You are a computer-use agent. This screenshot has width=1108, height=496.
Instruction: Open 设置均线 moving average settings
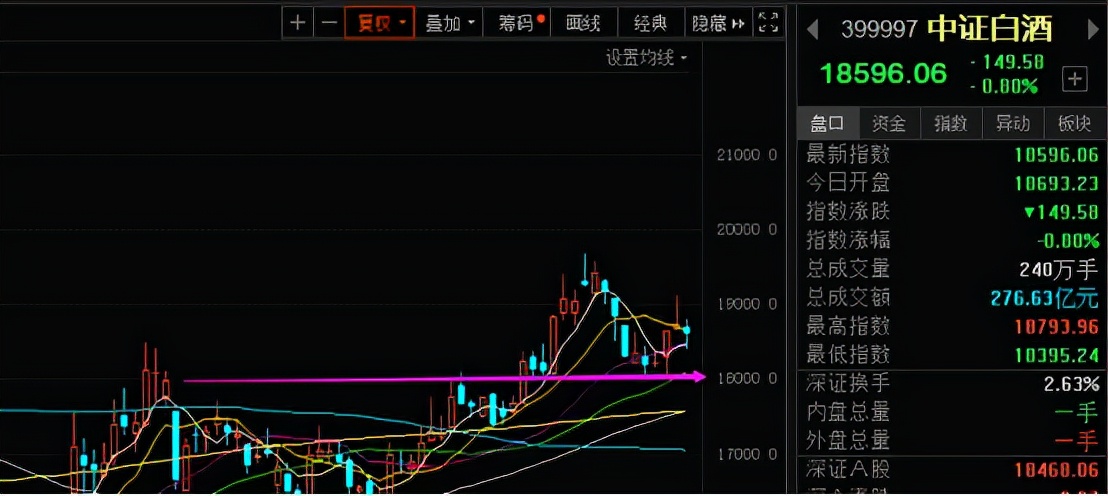coord(646,58)
